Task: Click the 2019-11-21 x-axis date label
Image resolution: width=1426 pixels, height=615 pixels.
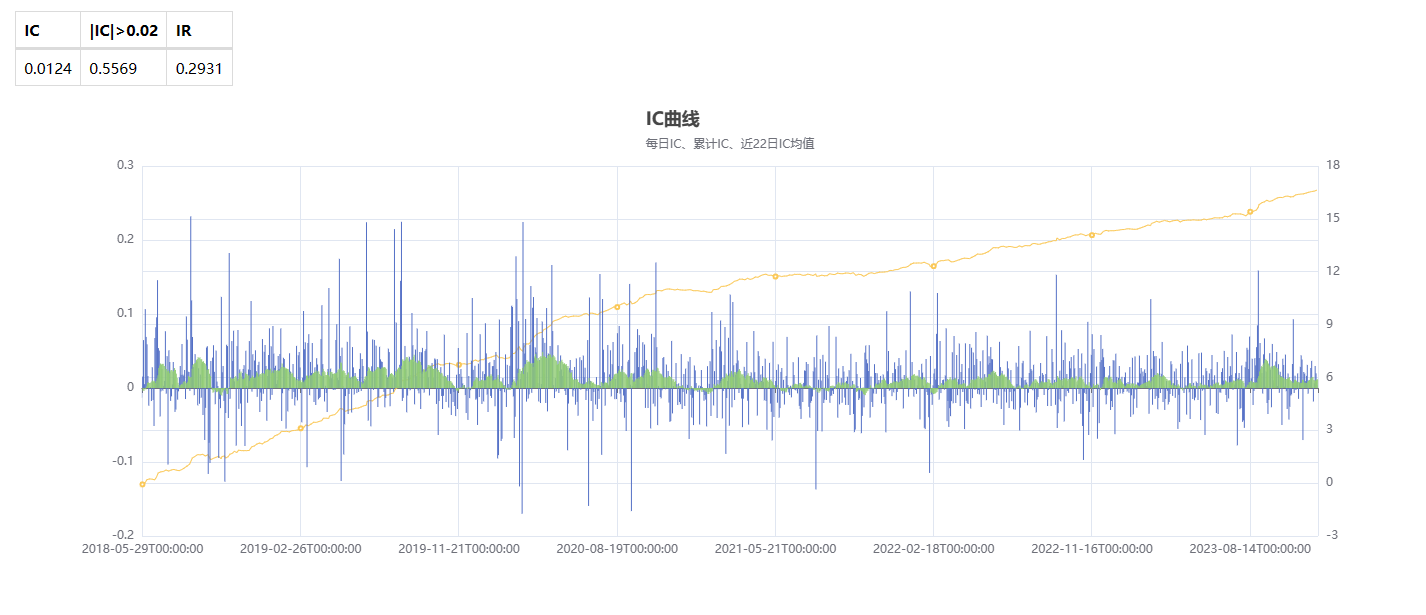Action: point(459,549)
